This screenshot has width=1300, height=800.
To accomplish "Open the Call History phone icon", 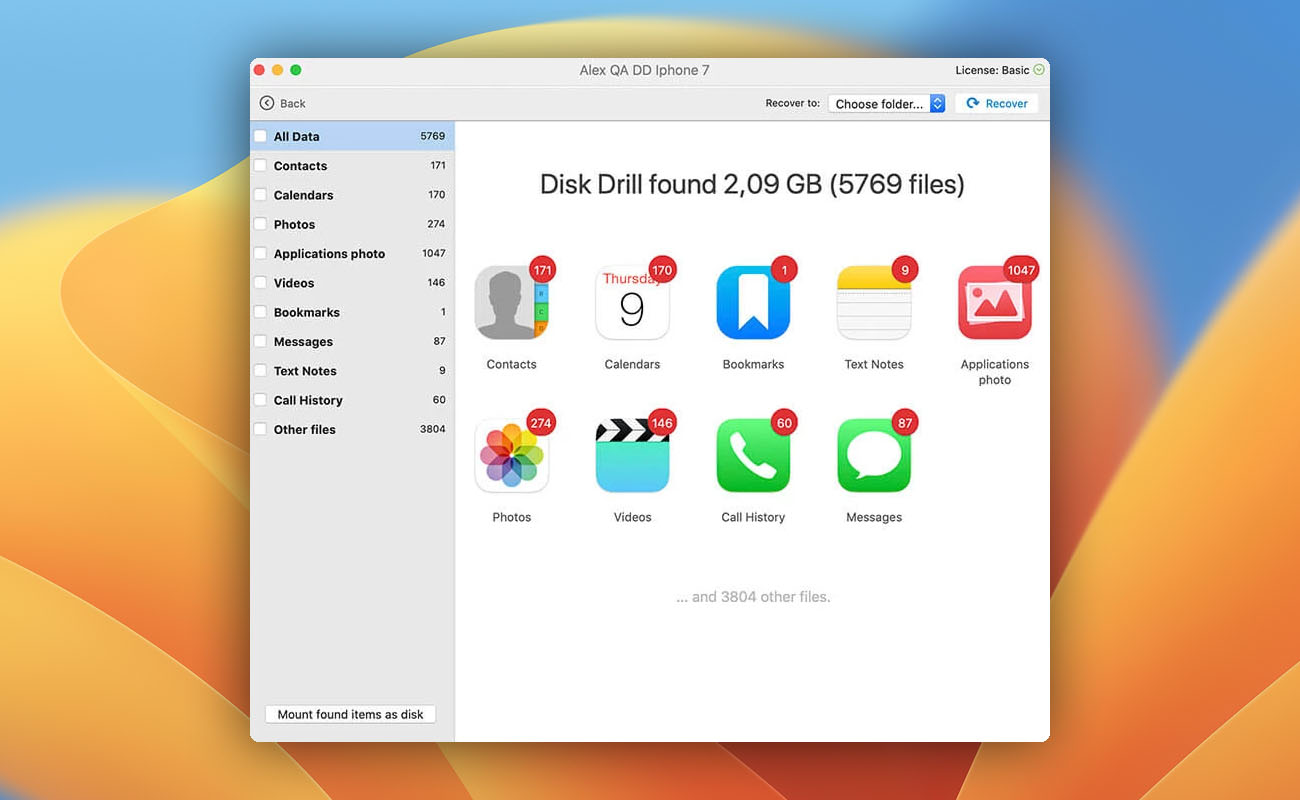I will 753,456.
